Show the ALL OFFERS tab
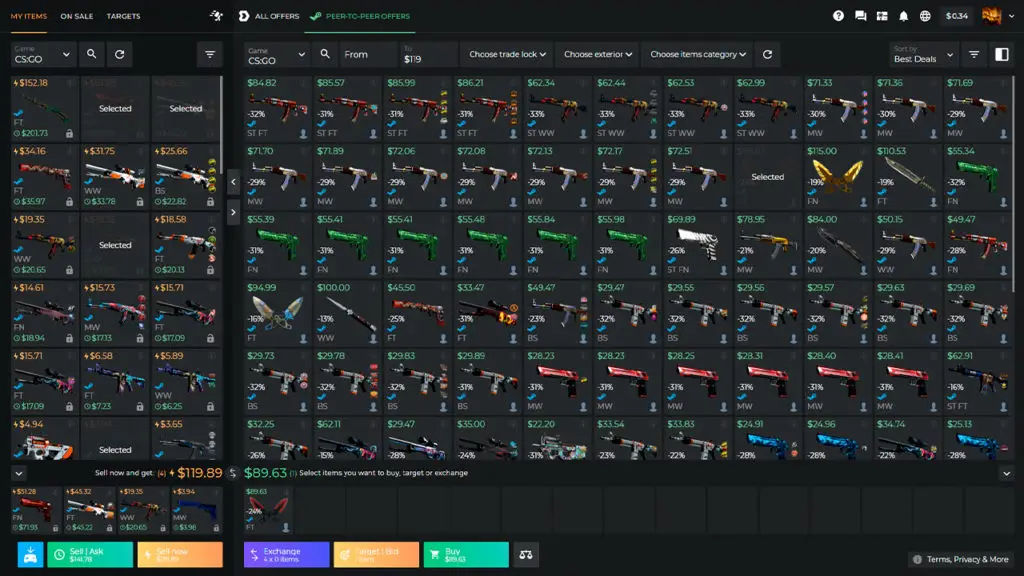 (x=269, y=16)
